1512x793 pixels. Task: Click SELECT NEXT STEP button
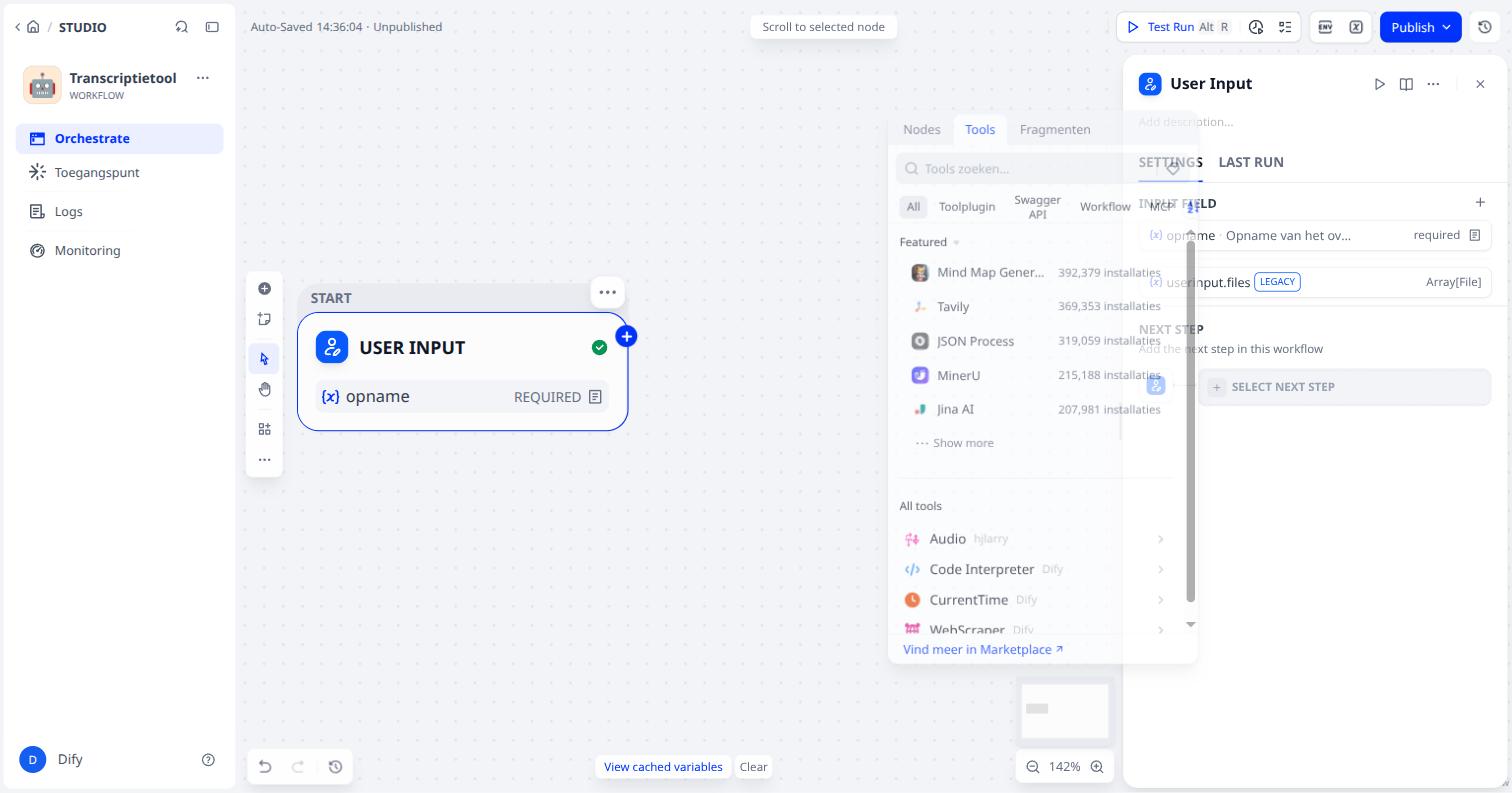[1345, 387]
